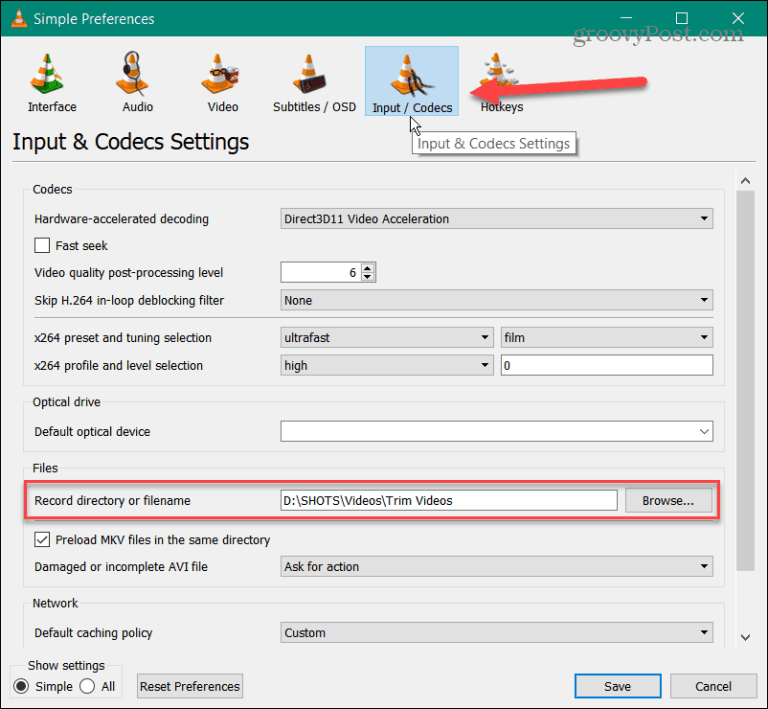Open the Hotkeys preferences icon
Screen dimensions: 768x709
502,82
